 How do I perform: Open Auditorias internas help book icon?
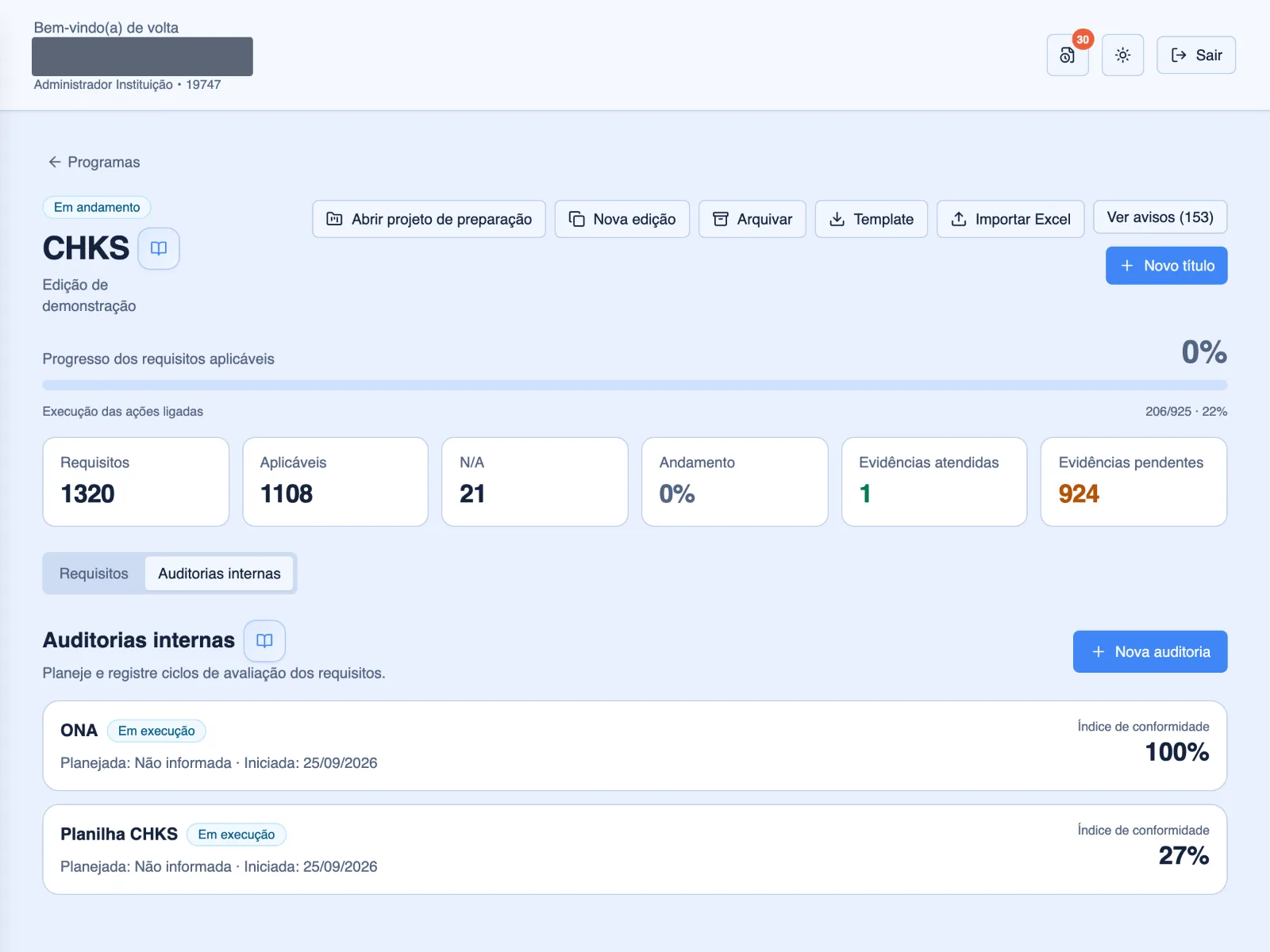coord(264,640)
